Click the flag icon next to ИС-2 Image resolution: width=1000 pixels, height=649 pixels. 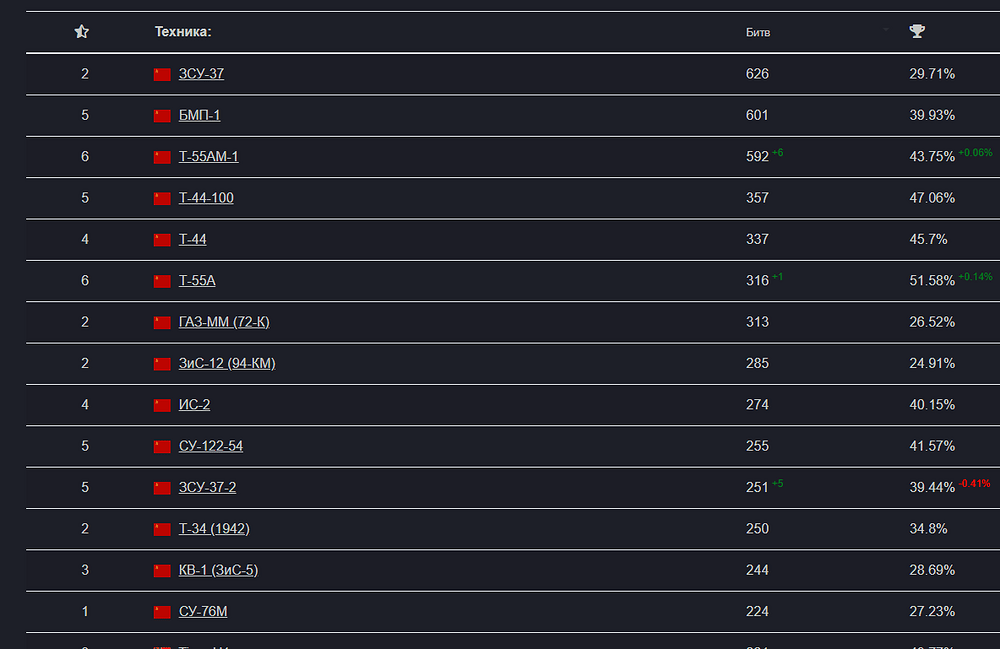(x=162, y=405)
